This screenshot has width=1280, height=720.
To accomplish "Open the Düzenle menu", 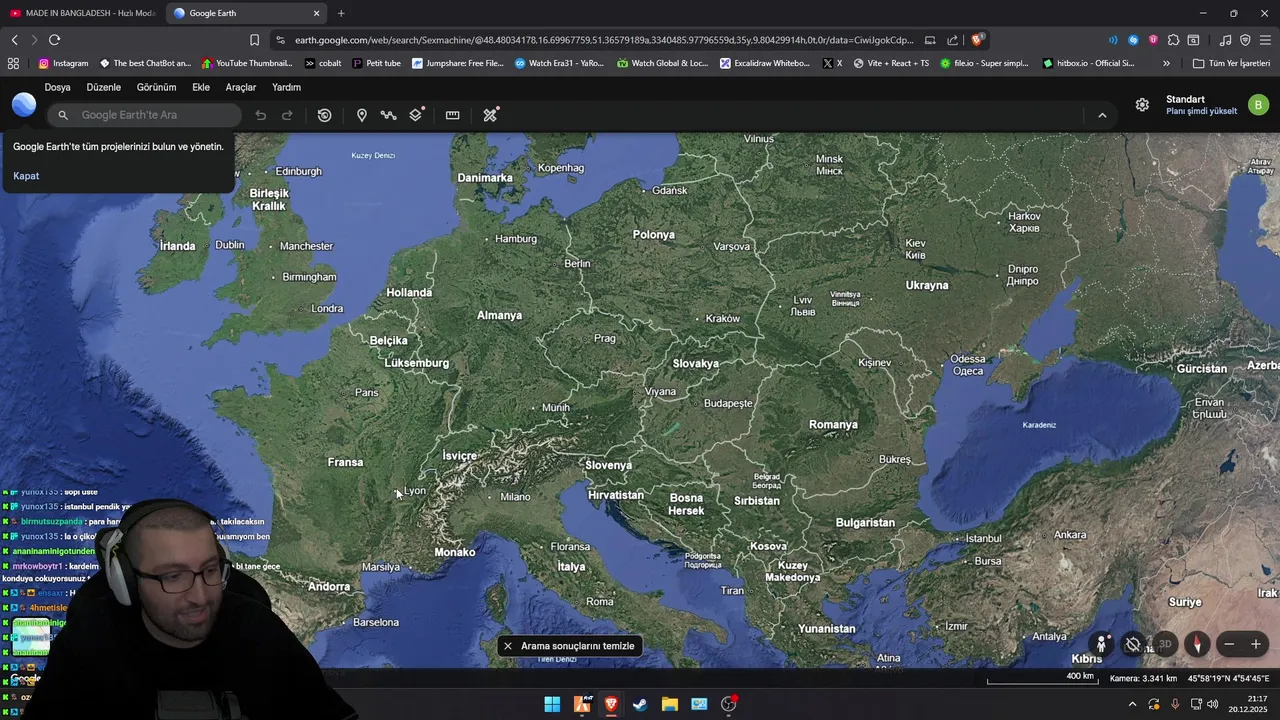I will click(x=103, y=87).
